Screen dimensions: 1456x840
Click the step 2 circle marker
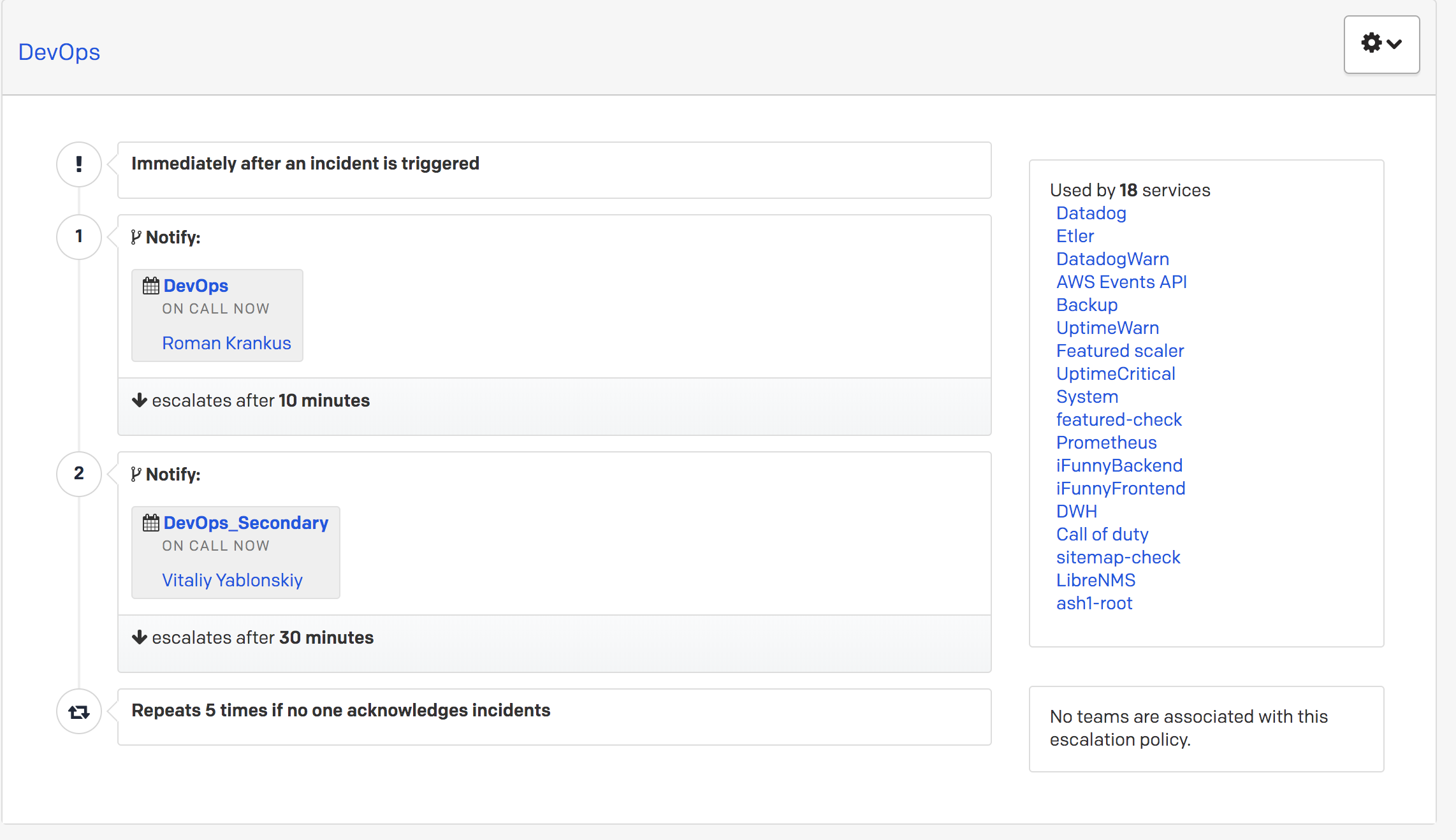pos(79,474)
